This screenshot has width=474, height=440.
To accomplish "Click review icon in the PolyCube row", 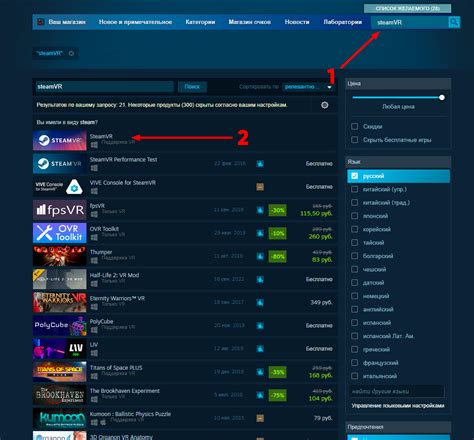I will point(260,326).
